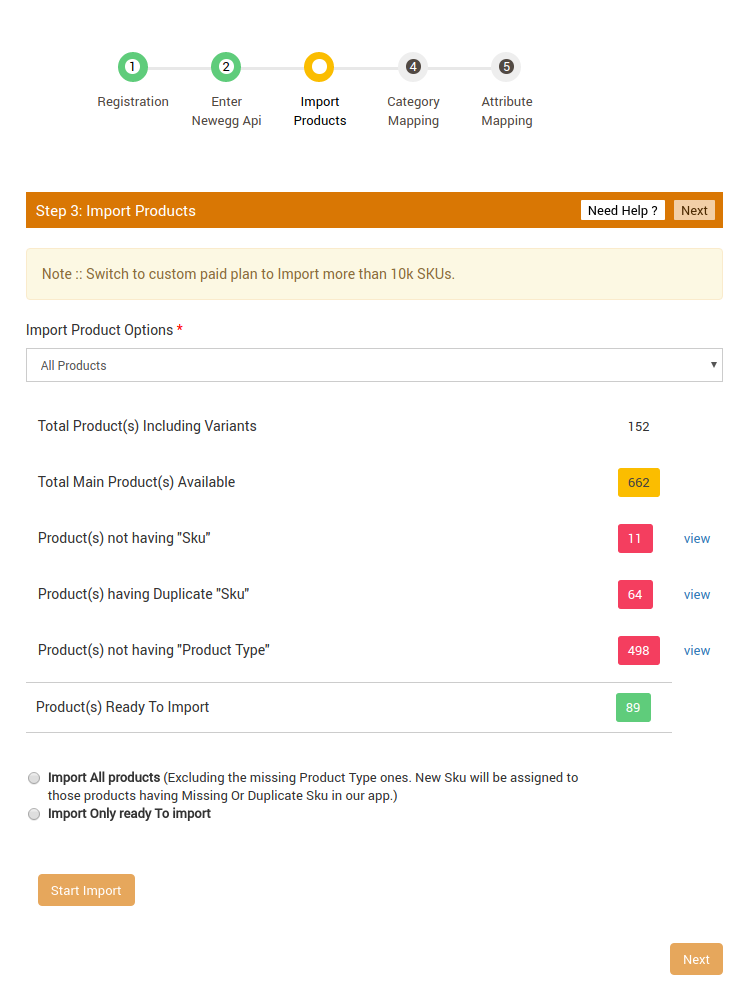Viewport: 756px width, 999px height.
Task: Click the yellow Import Products step circle
Action: tap(319, 68)
